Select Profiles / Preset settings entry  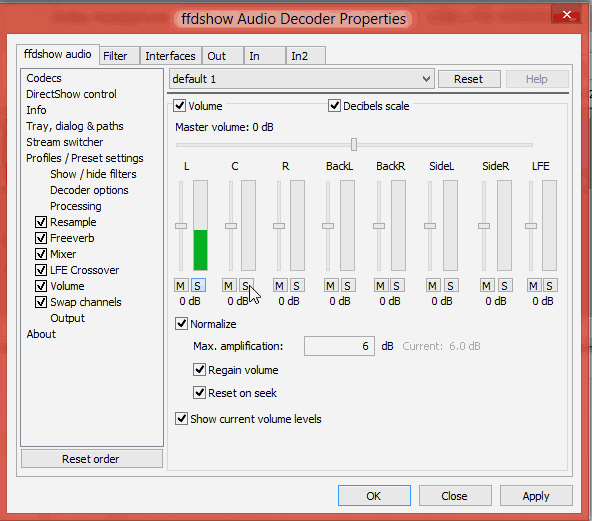tap(85, 158)
